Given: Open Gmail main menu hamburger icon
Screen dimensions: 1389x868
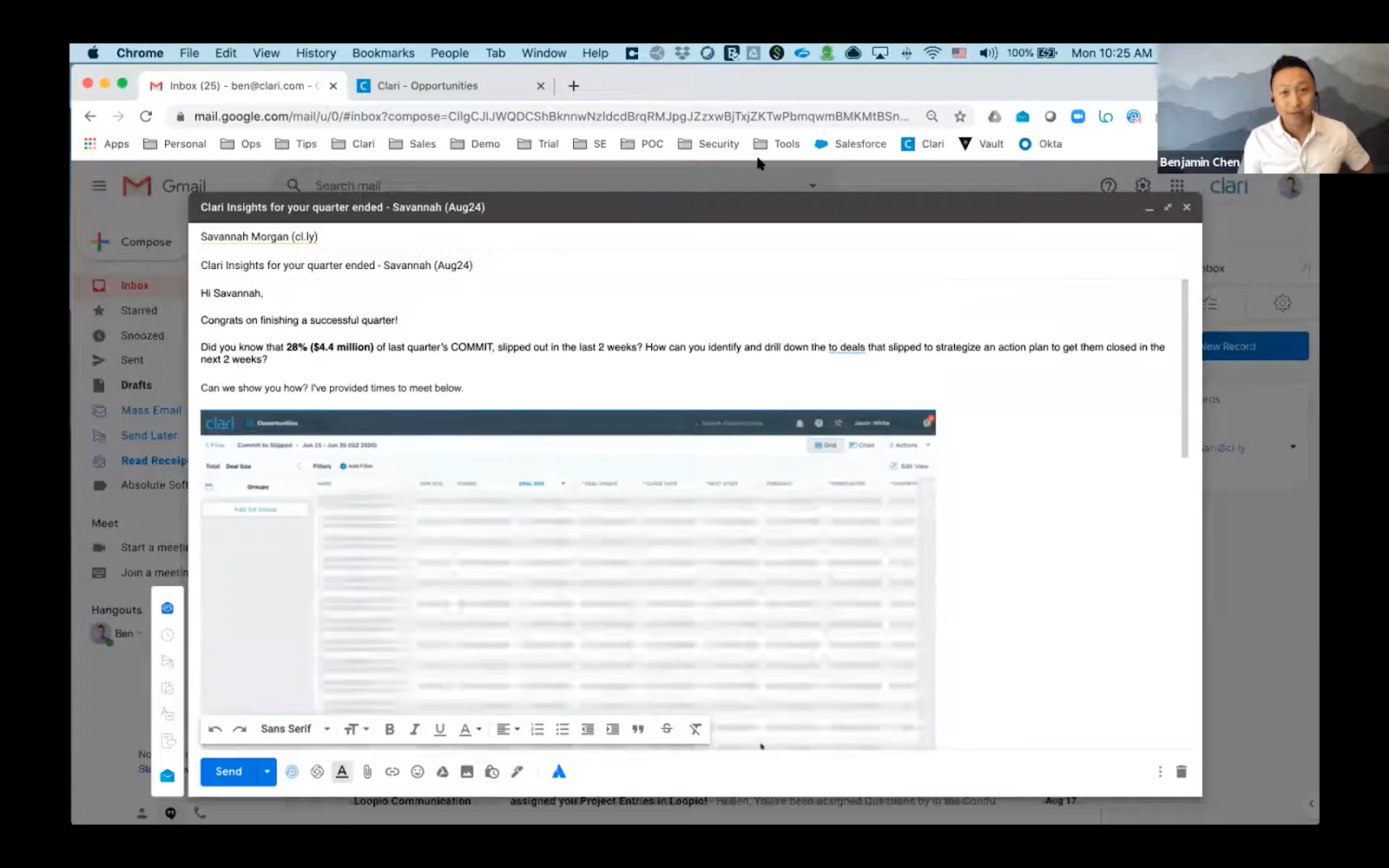Looking at the screenshot, I should [x=99, y=186].
